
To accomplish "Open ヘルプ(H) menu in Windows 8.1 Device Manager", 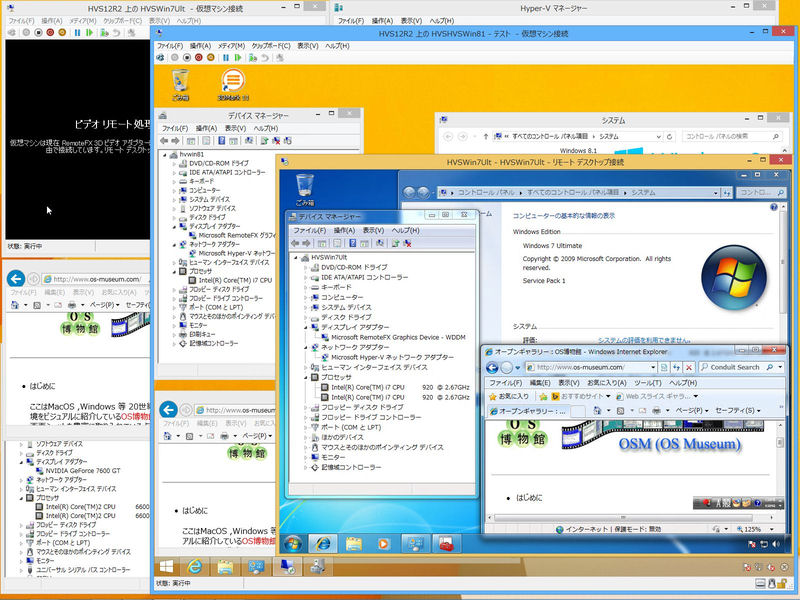I will 266,128.
